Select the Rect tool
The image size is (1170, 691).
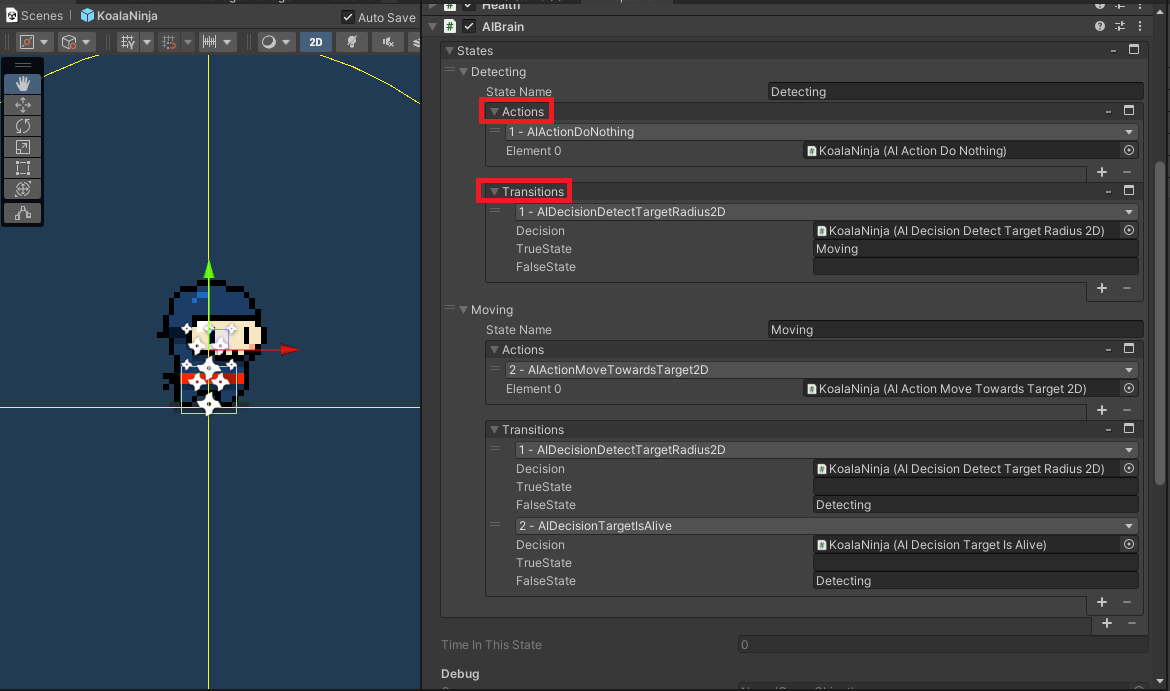click(x=22, y=168)
